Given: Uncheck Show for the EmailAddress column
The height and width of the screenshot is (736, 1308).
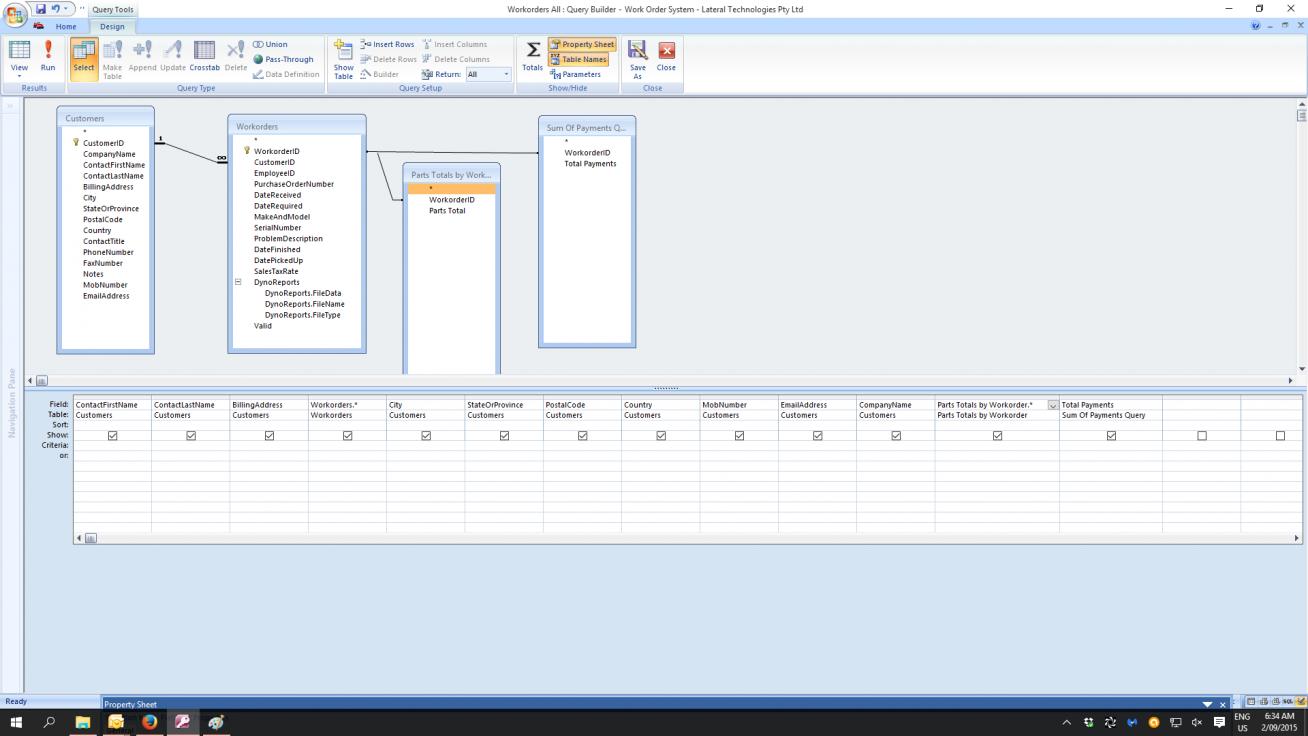Looking at the screenshot, I should [x=817, y=436].
